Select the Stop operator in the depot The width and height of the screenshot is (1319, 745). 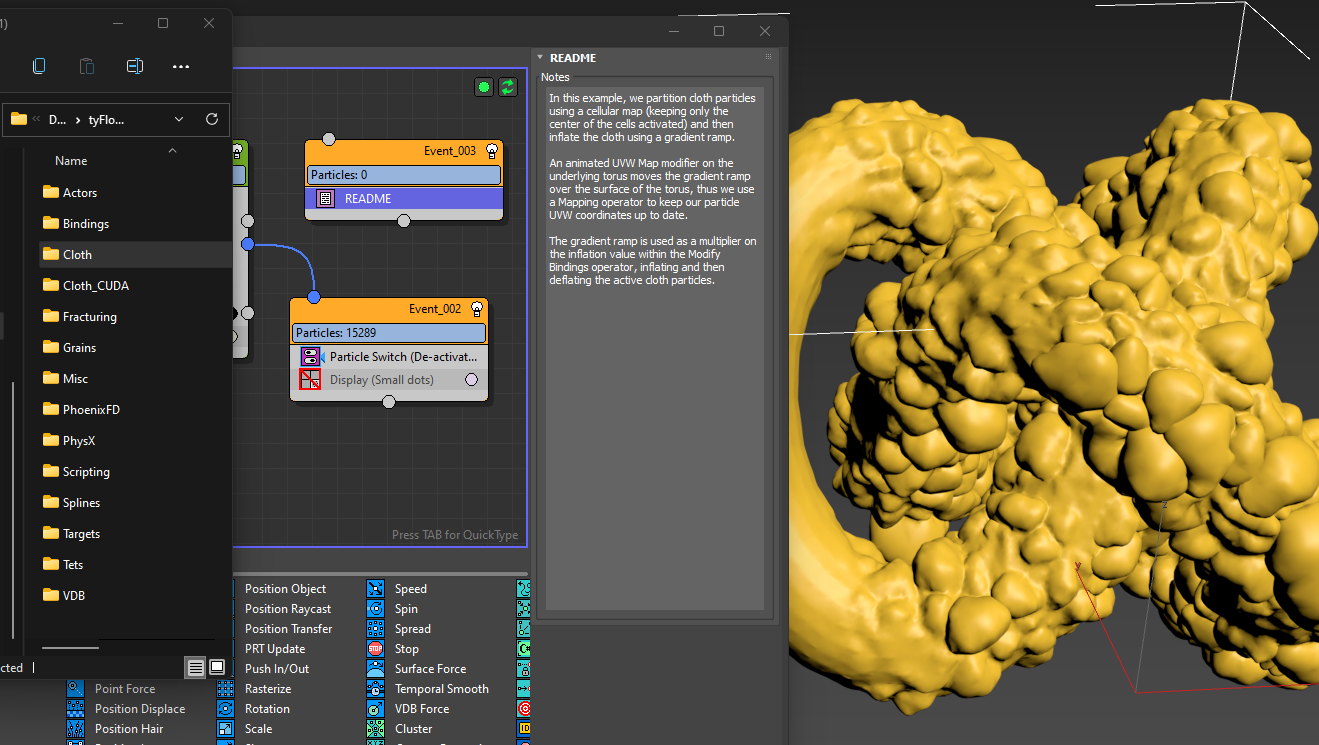point(406,648)
